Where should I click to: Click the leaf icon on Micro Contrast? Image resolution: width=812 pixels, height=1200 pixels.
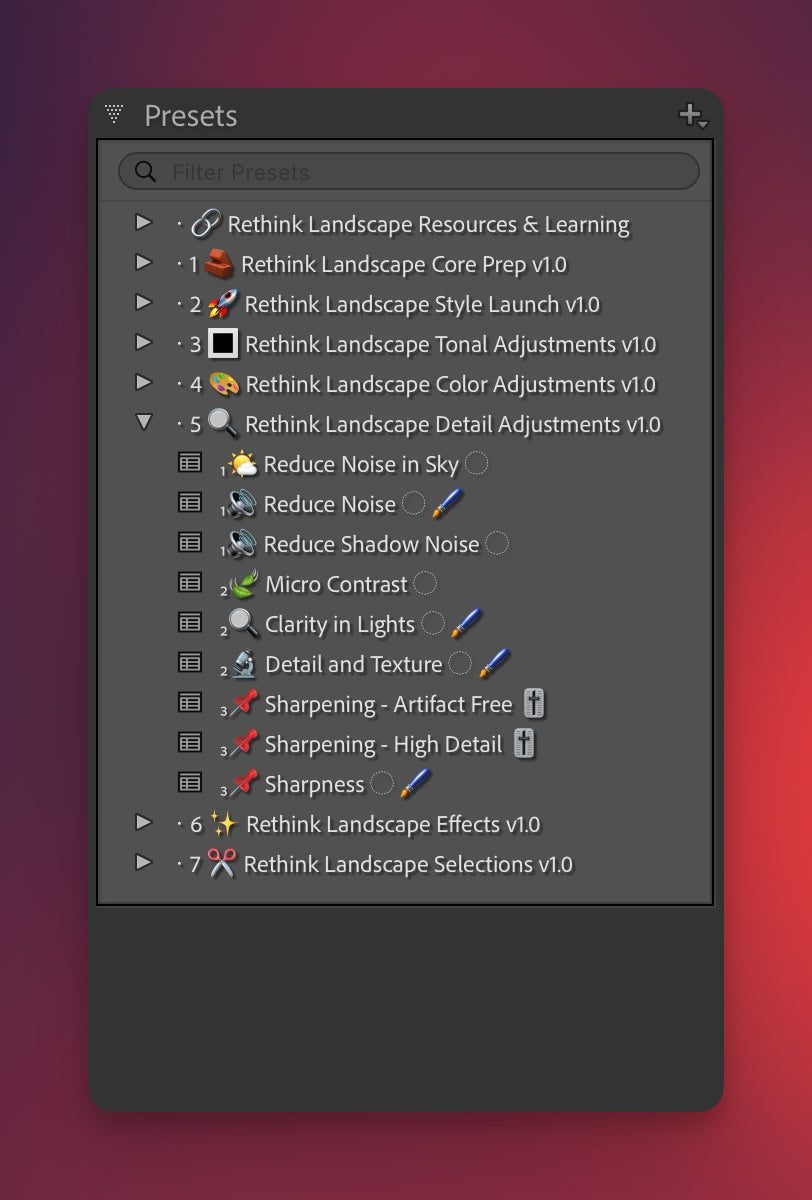[245, 584]
